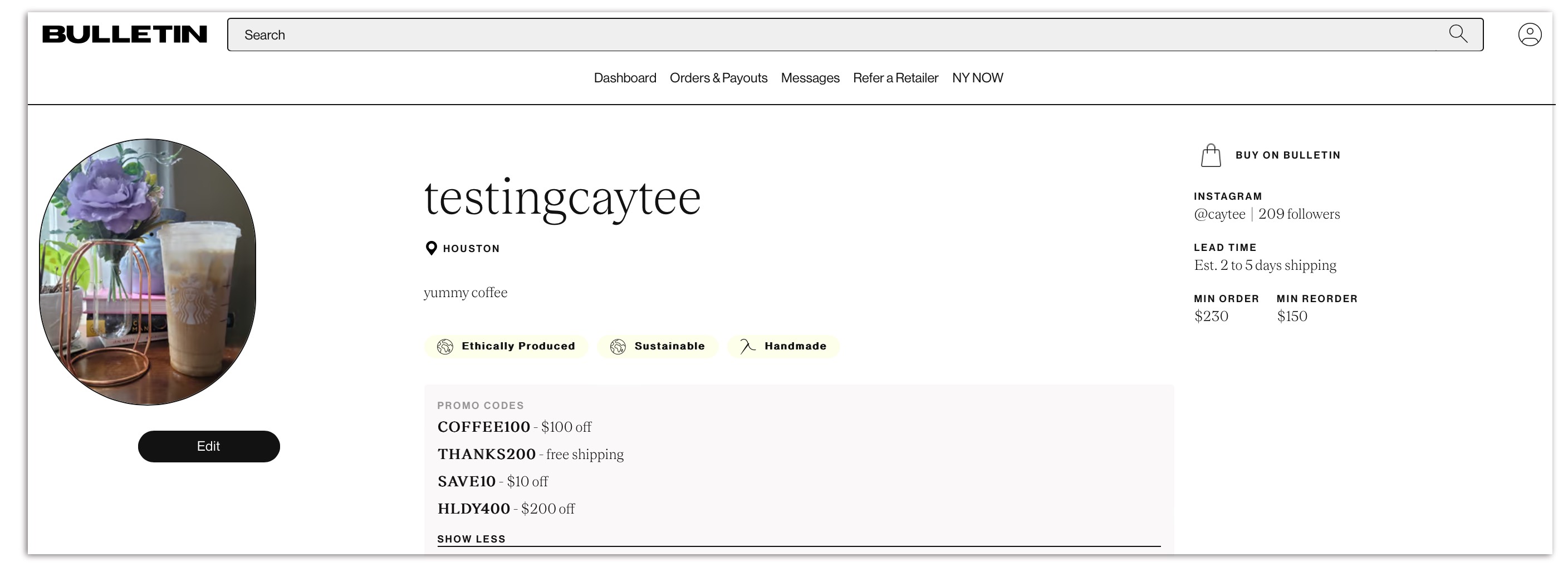Click the Buy on Bulletin link
1568x572 pixels.
point(1287,155)
